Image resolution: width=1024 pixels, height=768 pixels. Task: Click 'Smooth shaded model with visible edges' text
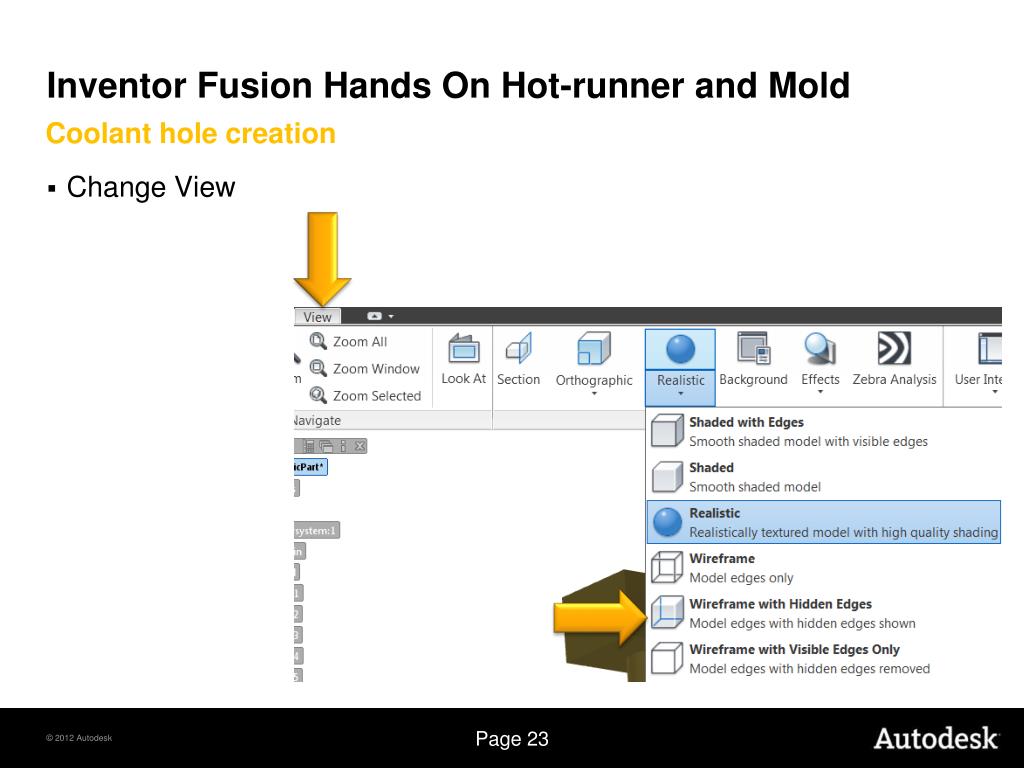pyautogui.click(x=808, y=441)
